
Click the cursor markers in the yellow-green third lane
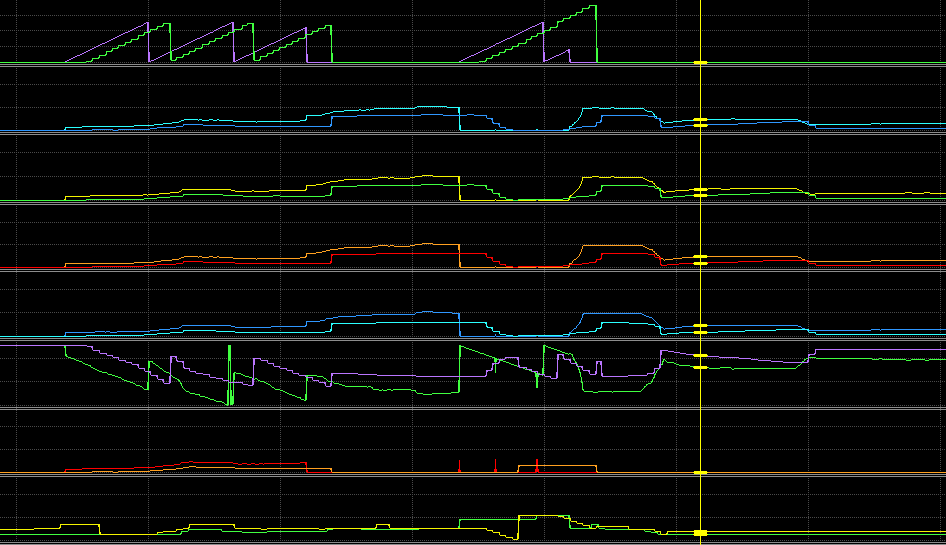[x=701, y=190]
